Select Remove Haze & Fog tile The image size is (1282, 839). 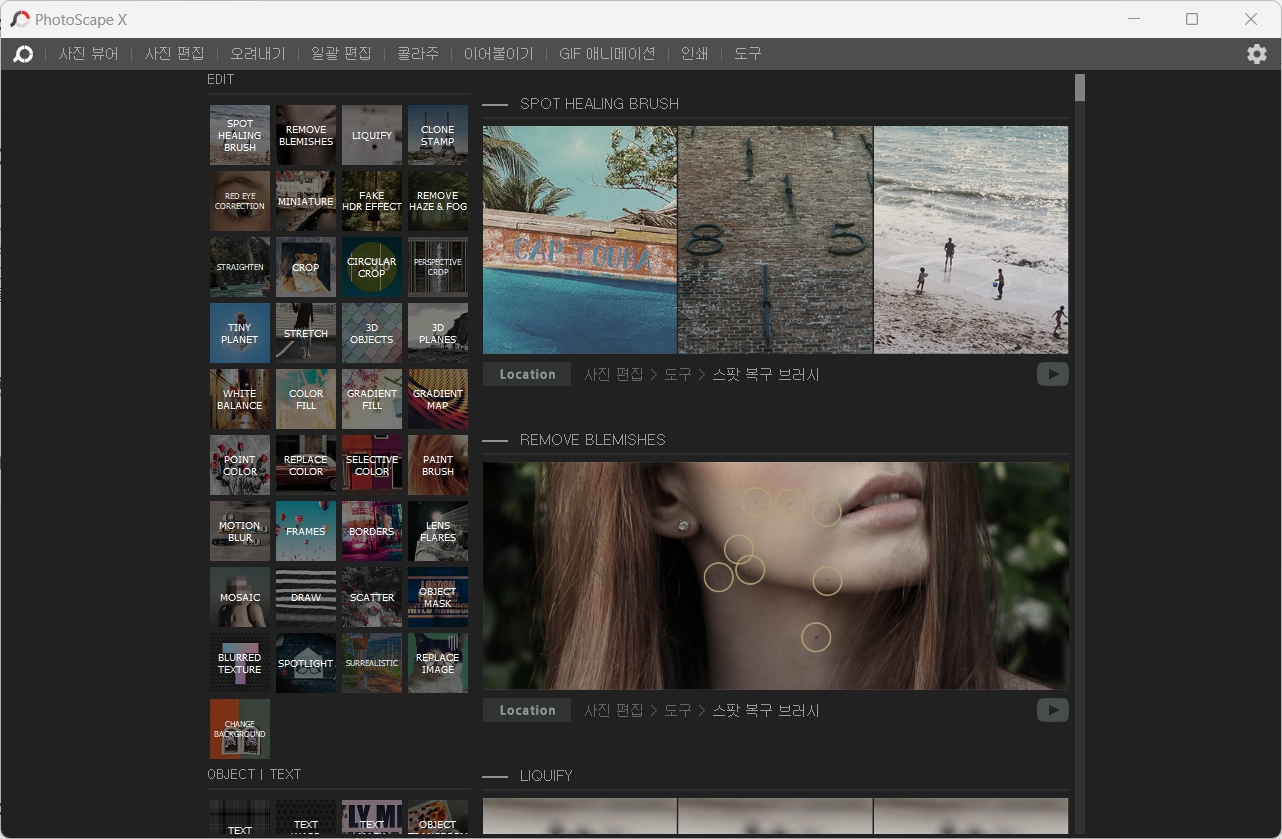[438, 201]
